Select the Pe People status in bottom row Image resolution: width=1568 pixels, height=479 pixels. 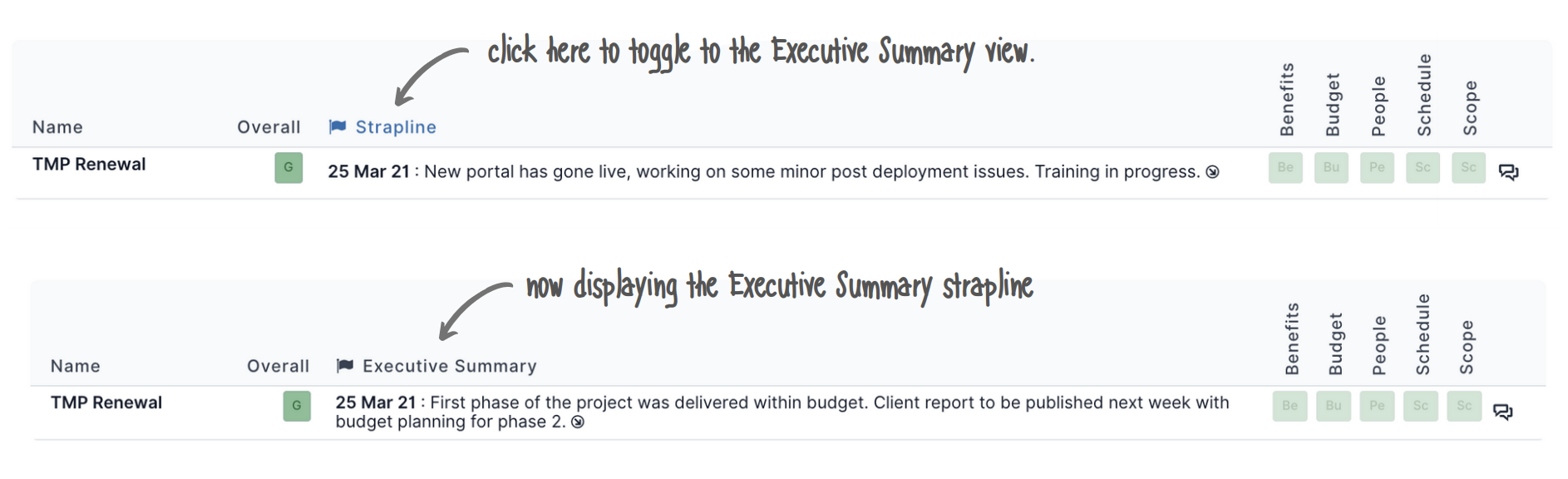coord(1377,406)
